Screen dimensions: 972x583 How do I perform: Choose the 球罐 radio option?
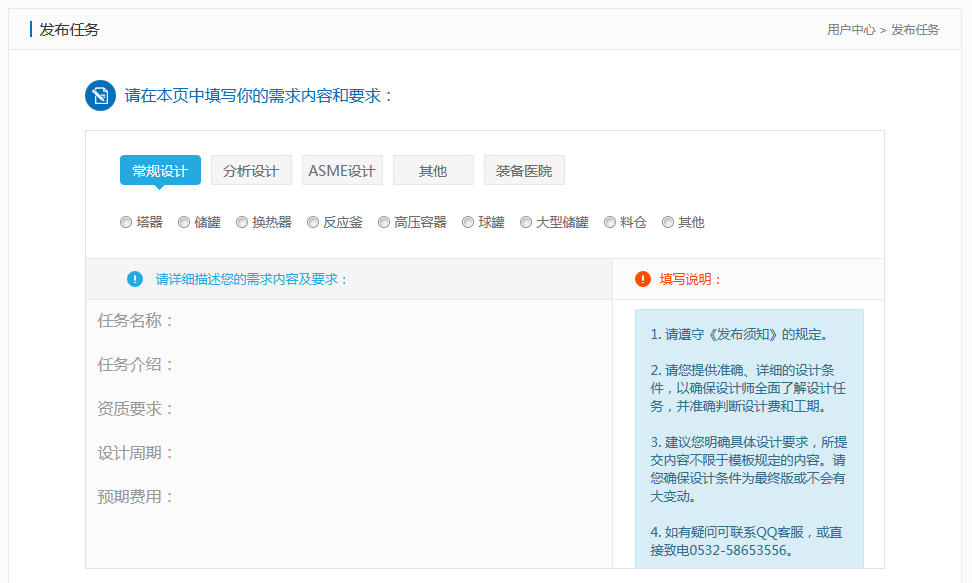(x=468, y=222)
